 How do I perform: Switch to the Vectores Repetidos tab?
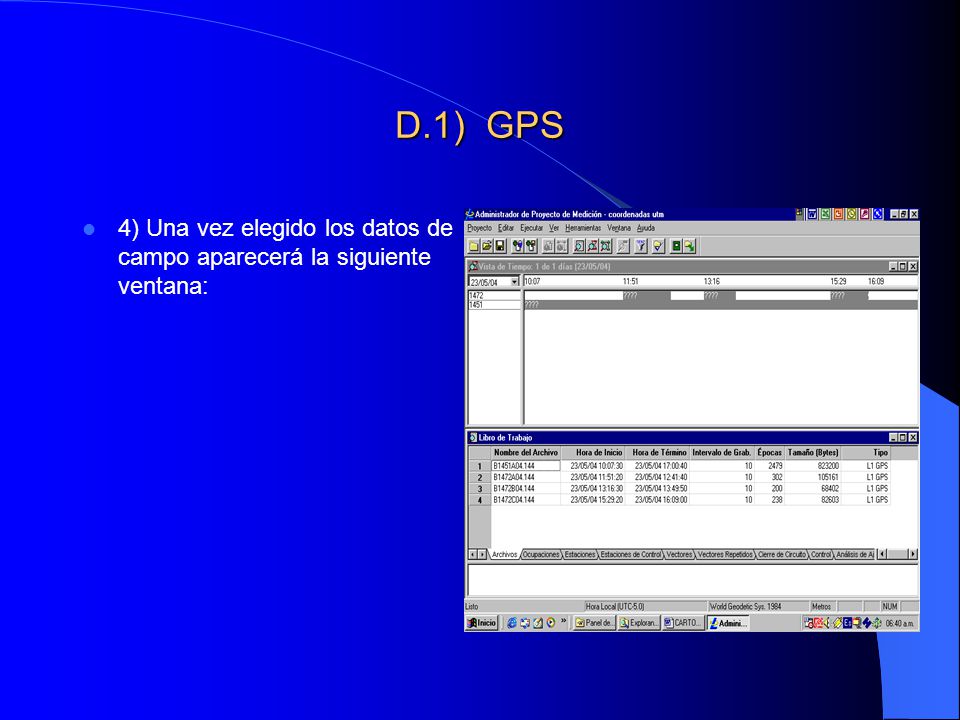pos(725,555)
